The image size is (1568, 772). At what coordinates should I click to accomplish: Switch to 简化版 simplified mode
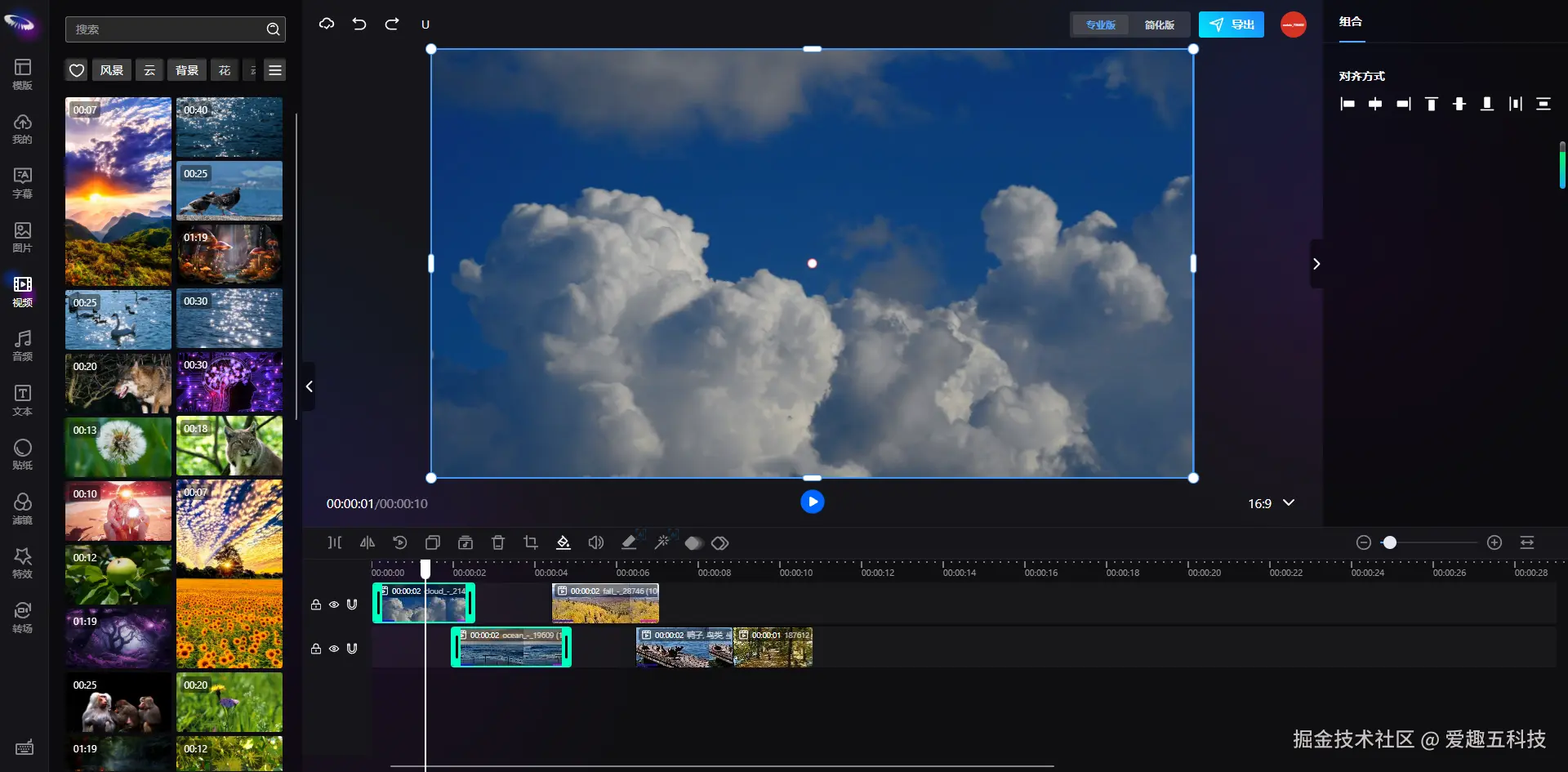click(1160, 25)
